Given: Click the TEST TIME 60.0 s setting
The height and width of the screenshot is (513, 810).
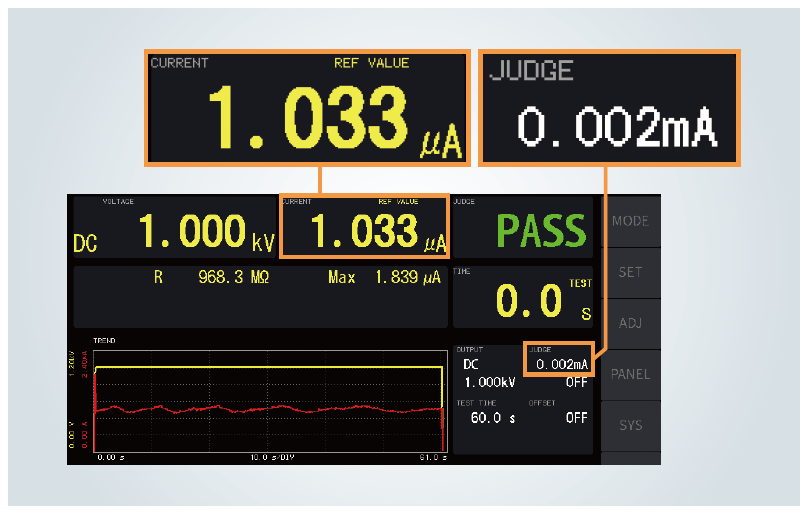Looking at the screenshot, I should tap(492, 417).
